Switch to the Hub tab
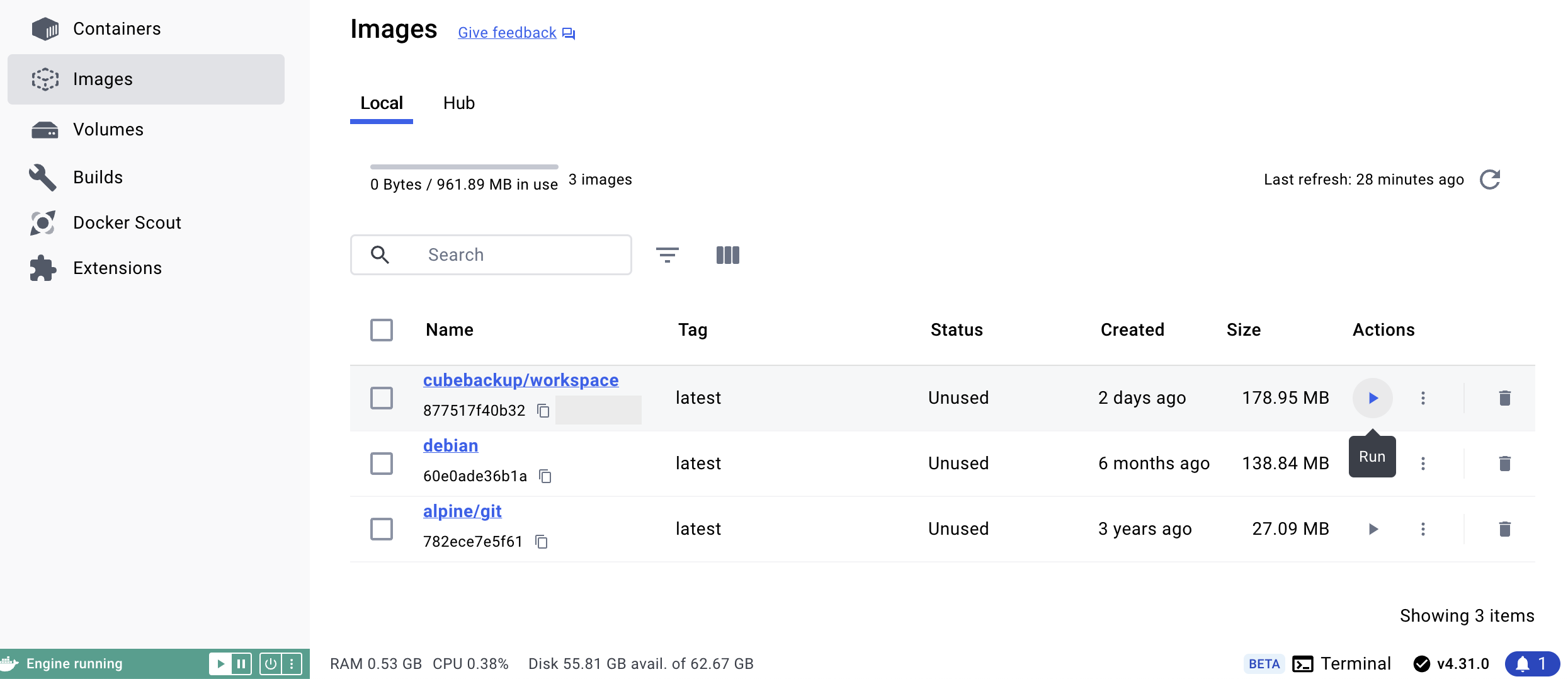The height and width of the screenshot is (679, 1568). click(x=459, y=103)
